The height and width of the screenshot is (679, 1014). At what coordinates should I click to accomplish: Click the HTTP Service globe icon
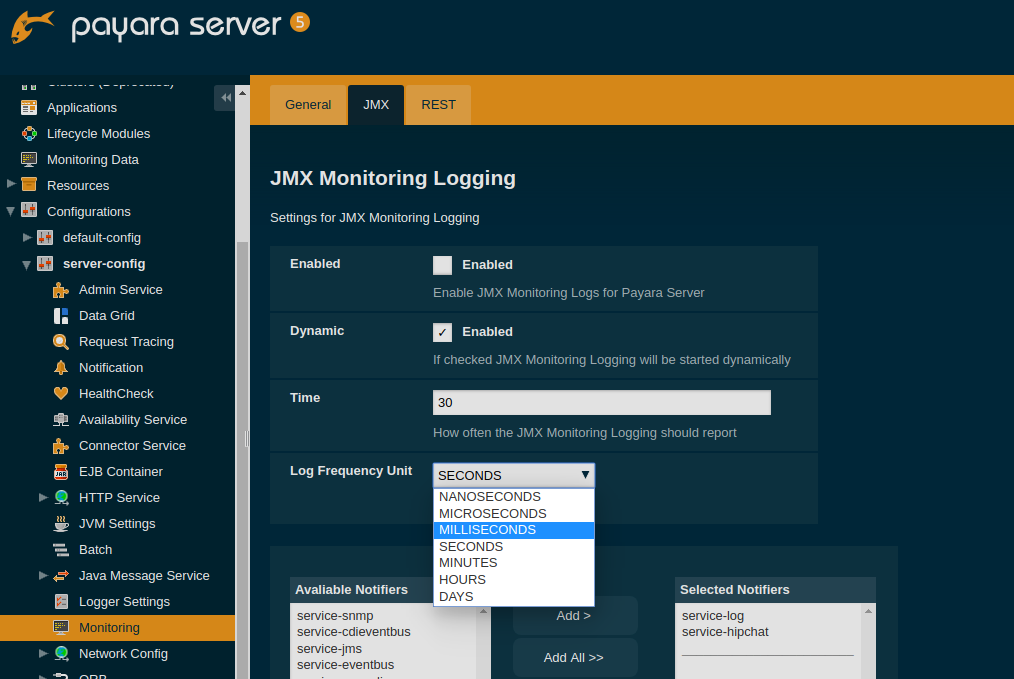point(61,497)
